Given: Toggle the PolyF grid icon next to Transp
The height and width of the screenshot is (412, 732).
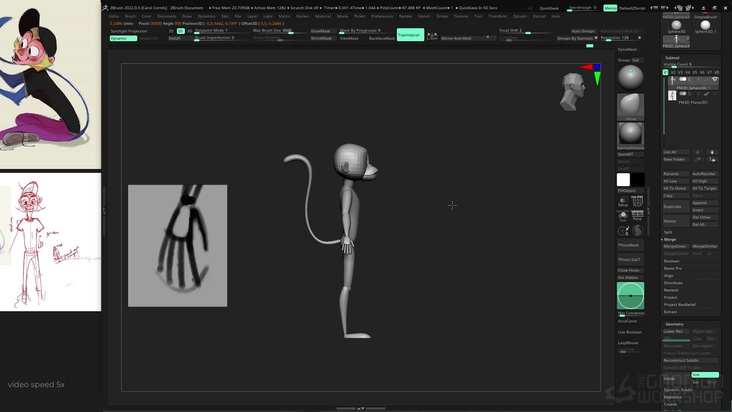Looking at the screenshot, I should (x=637, y=202).
